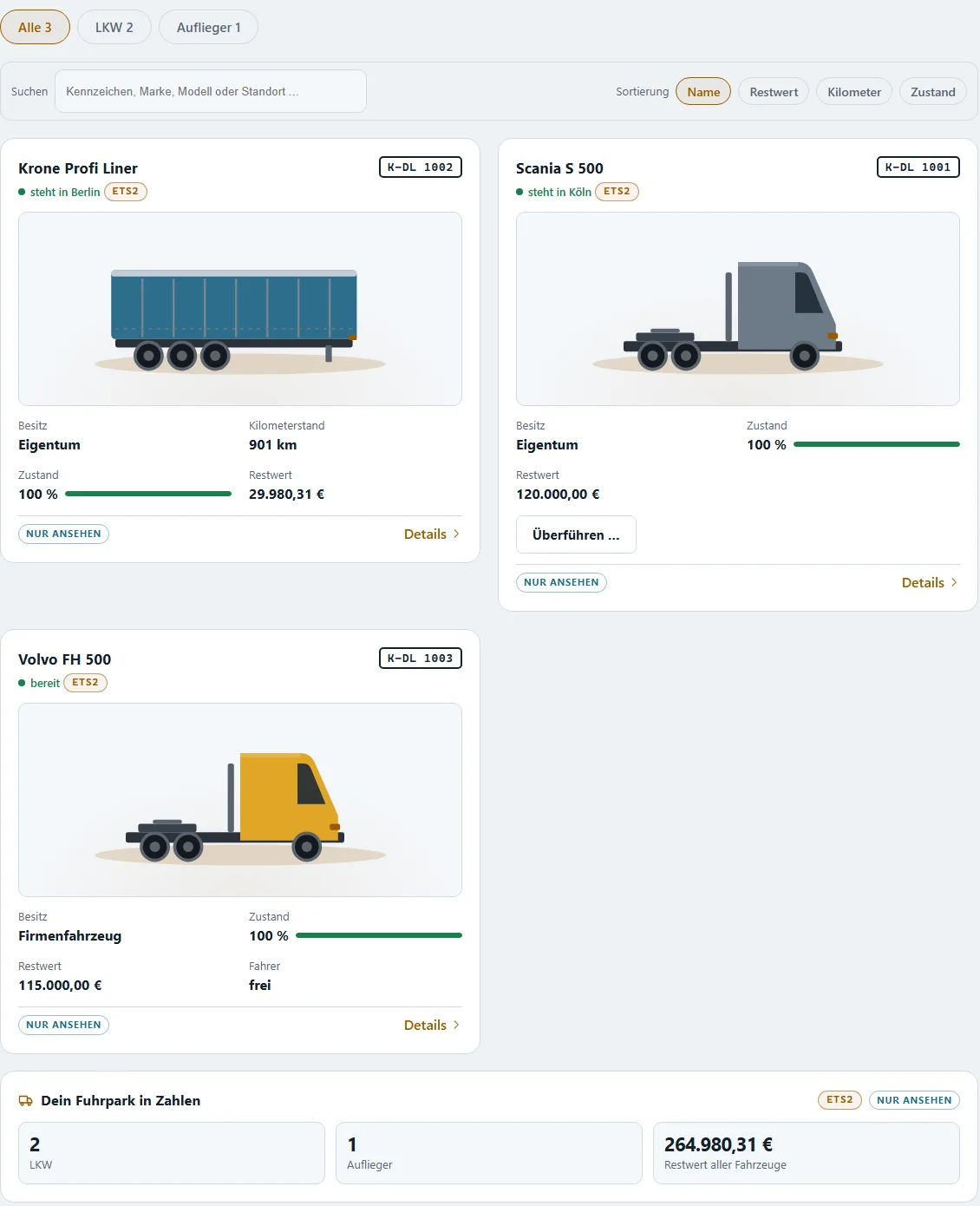Sort the vehicles by Restwert
This screenshot has height=1206, width=980.
click(774, 92)
